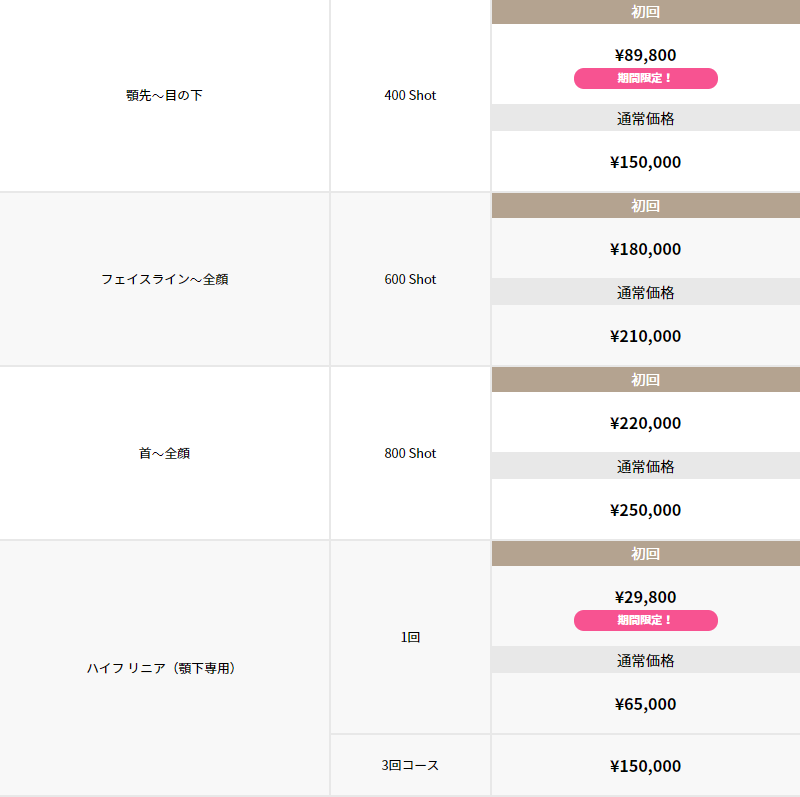Click the ¥150,000 price for 3回コース
800x797 pixels.
coord(645,766)
